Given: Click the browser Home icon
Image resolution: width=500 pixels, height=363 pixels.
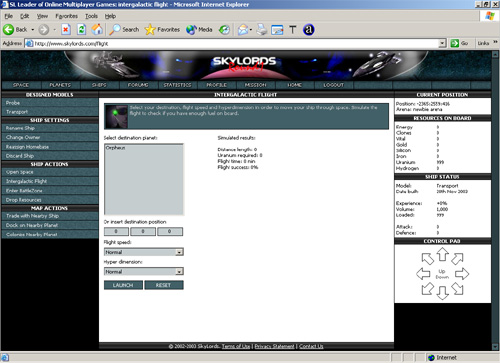Looking at the screenshot, I should (x=97, y=30).
